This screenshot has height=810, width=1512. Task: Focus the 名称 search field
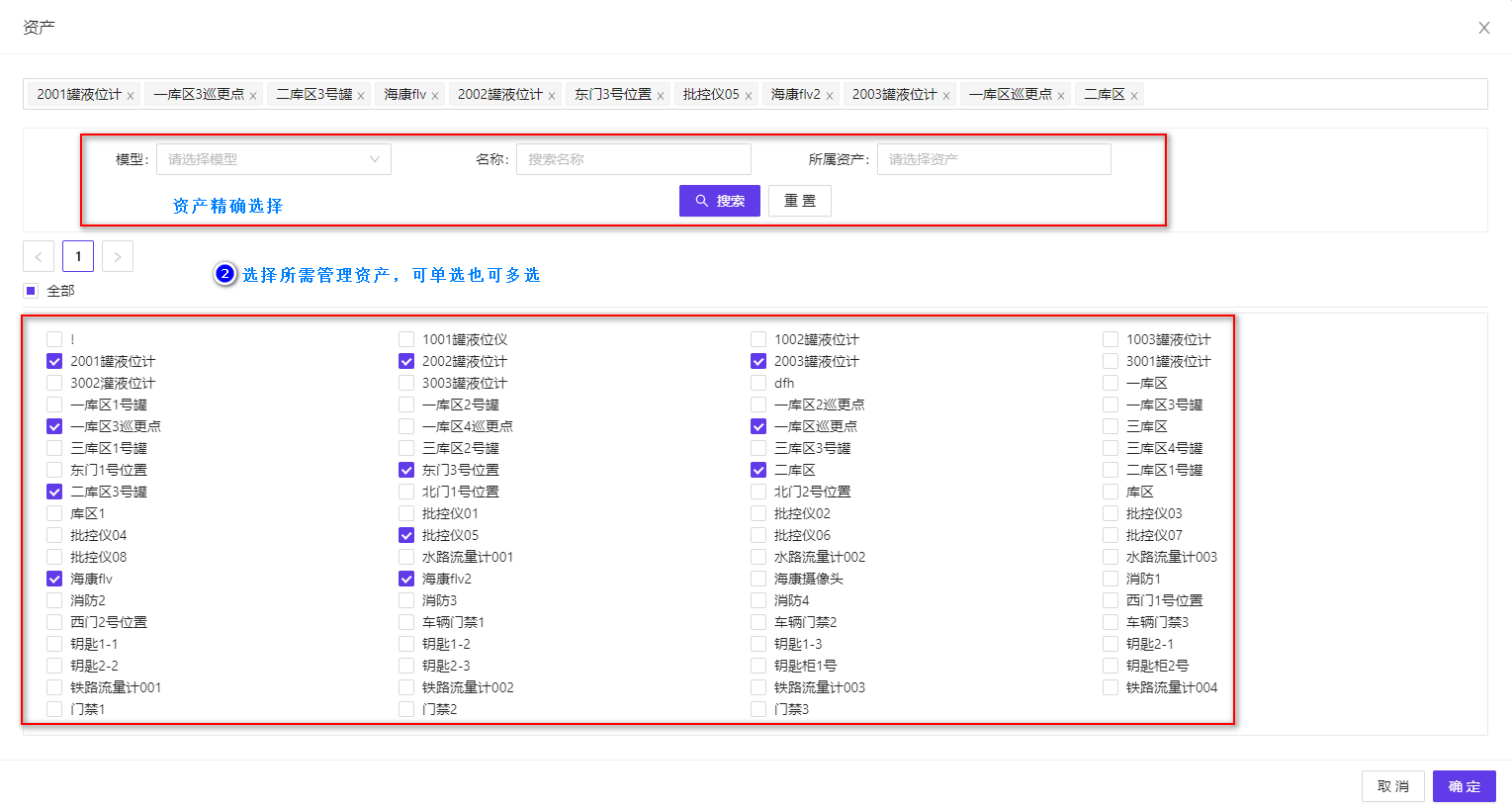[634, 159]
